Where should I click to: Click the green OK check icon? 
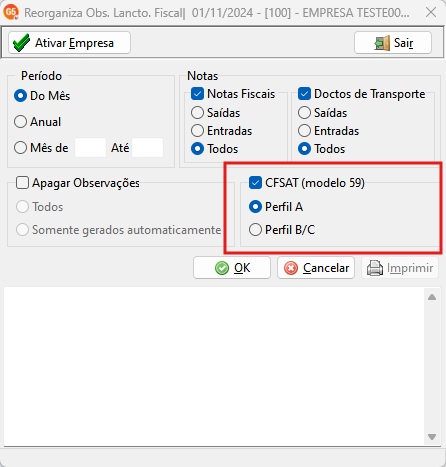[x=222, y=268]
